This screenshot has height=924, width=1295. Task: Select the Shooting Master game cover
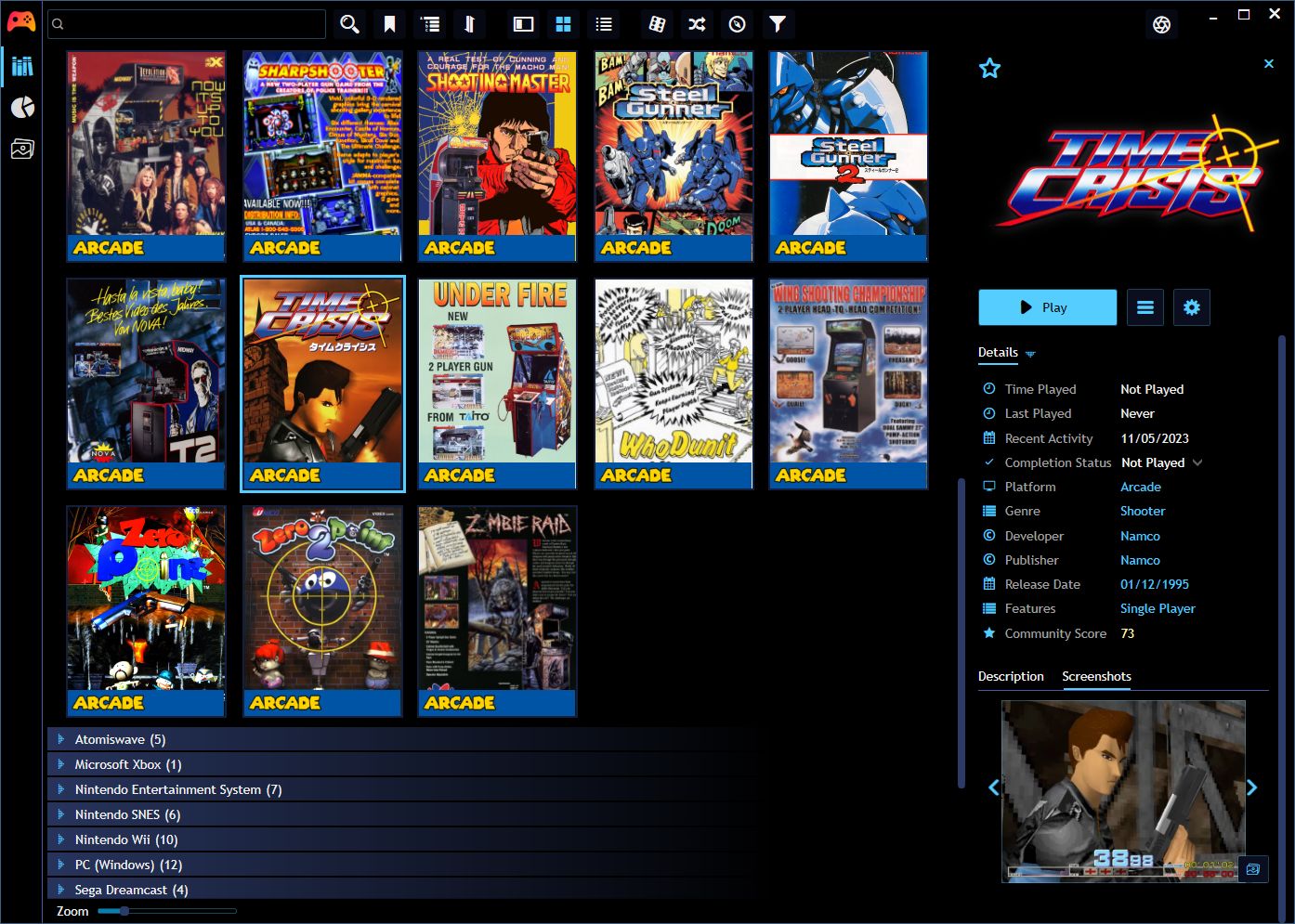[497, 156]
